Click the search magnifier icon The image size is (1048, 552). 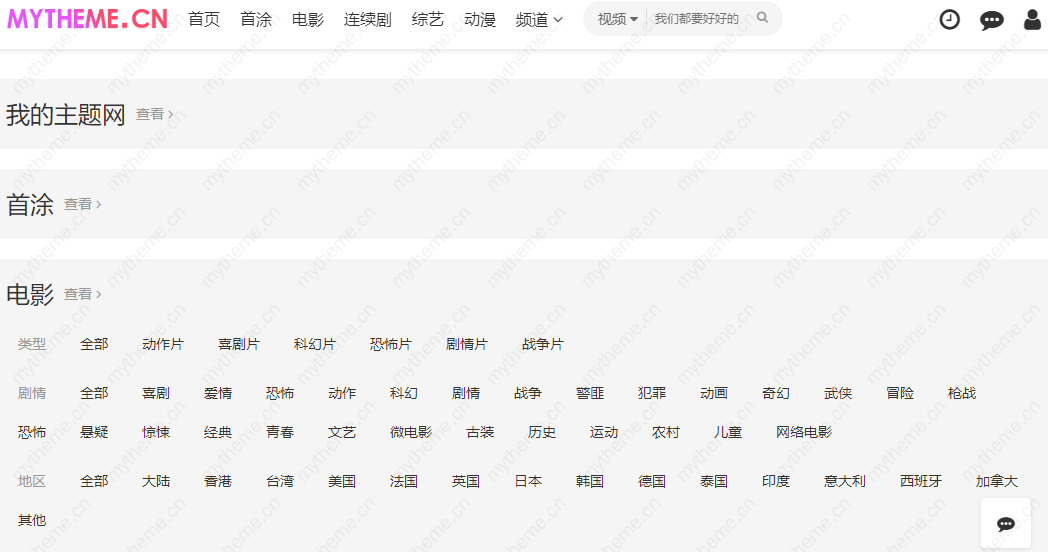[x=762, y=18]
